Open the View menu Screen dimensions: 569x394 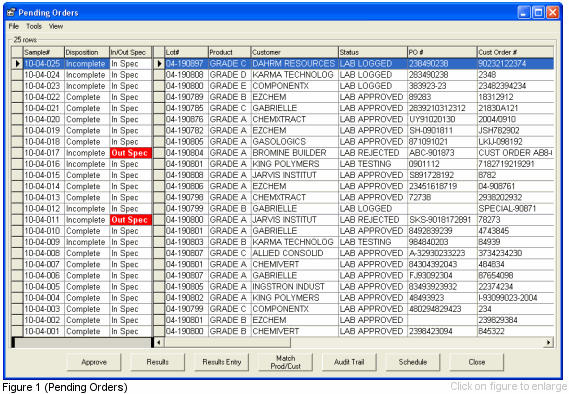click(x=56, y=26)
